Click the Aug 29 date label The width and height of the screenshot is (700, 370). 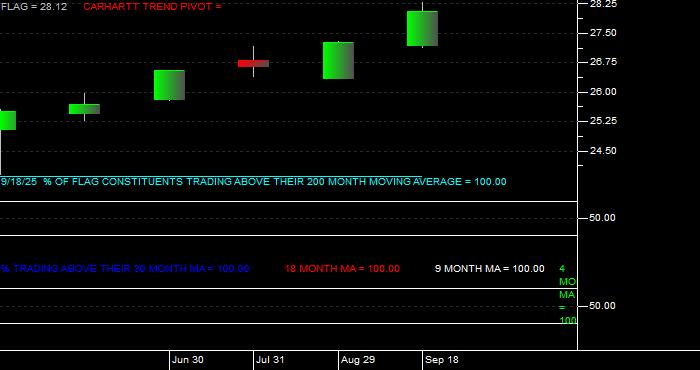(358, 360)
